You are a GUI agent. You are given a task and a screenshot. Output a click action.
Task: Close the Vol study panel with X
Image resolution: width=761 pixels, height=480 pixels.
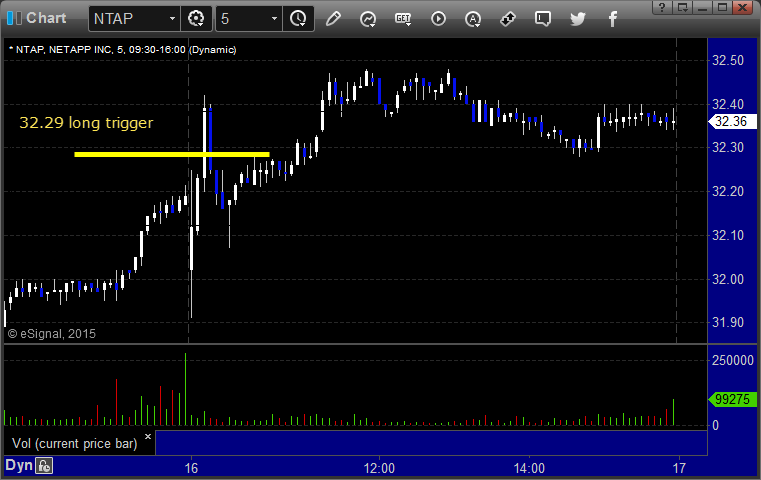coord(148,436)
